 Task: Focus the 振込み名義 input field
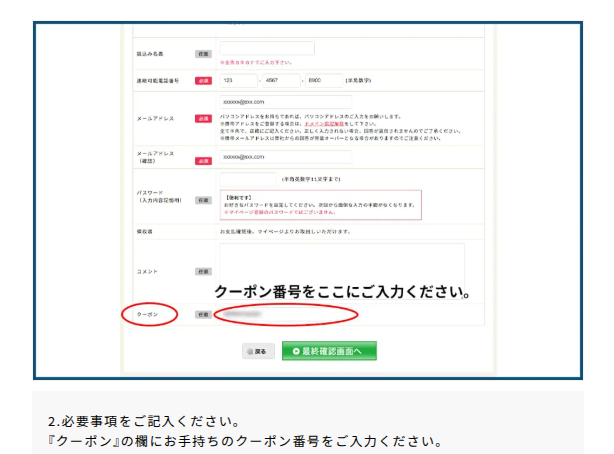click(x=266, y=49)
